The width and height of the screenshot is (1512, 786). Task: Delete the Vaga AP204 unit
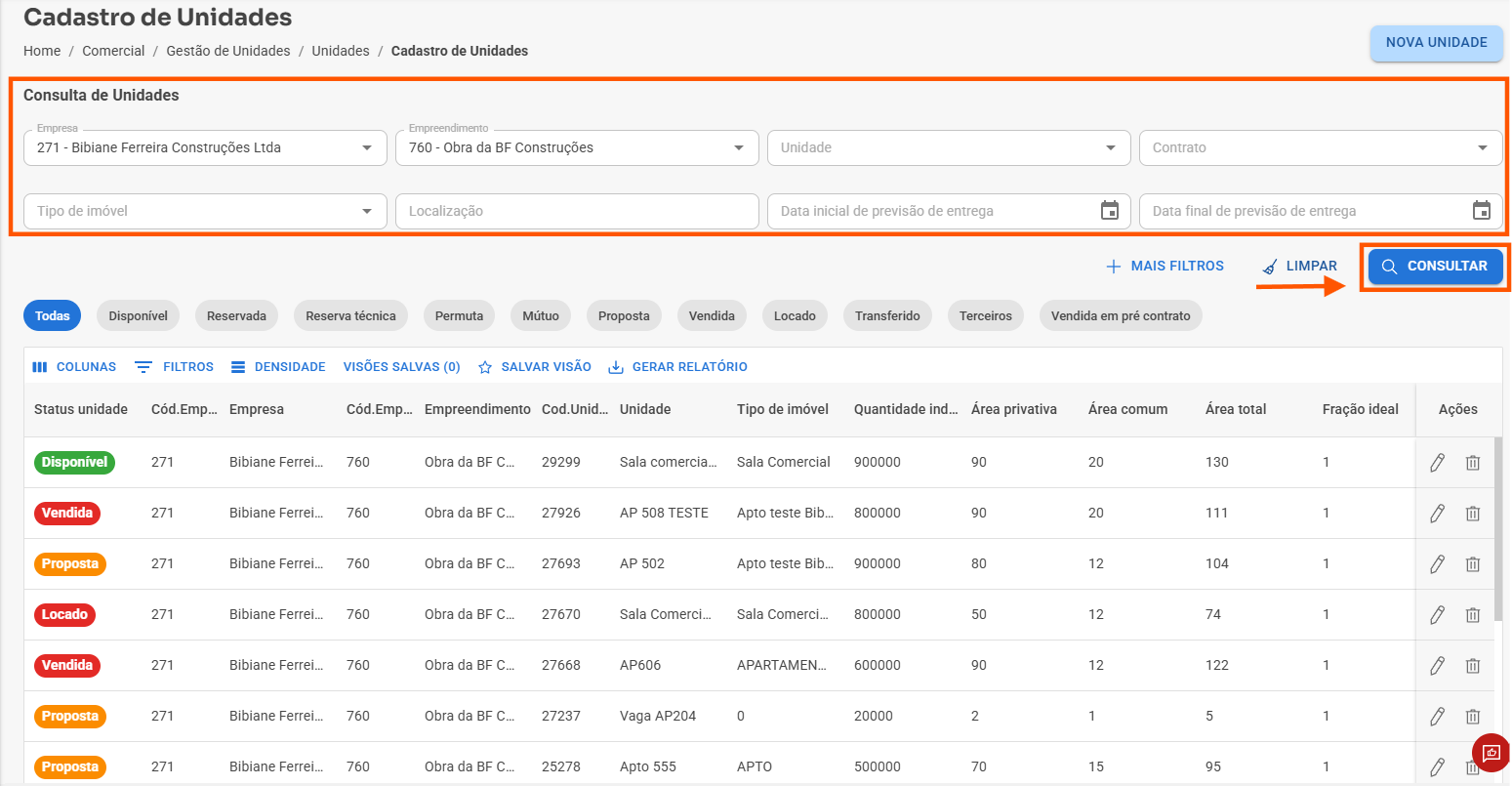tap(1473, 717)
